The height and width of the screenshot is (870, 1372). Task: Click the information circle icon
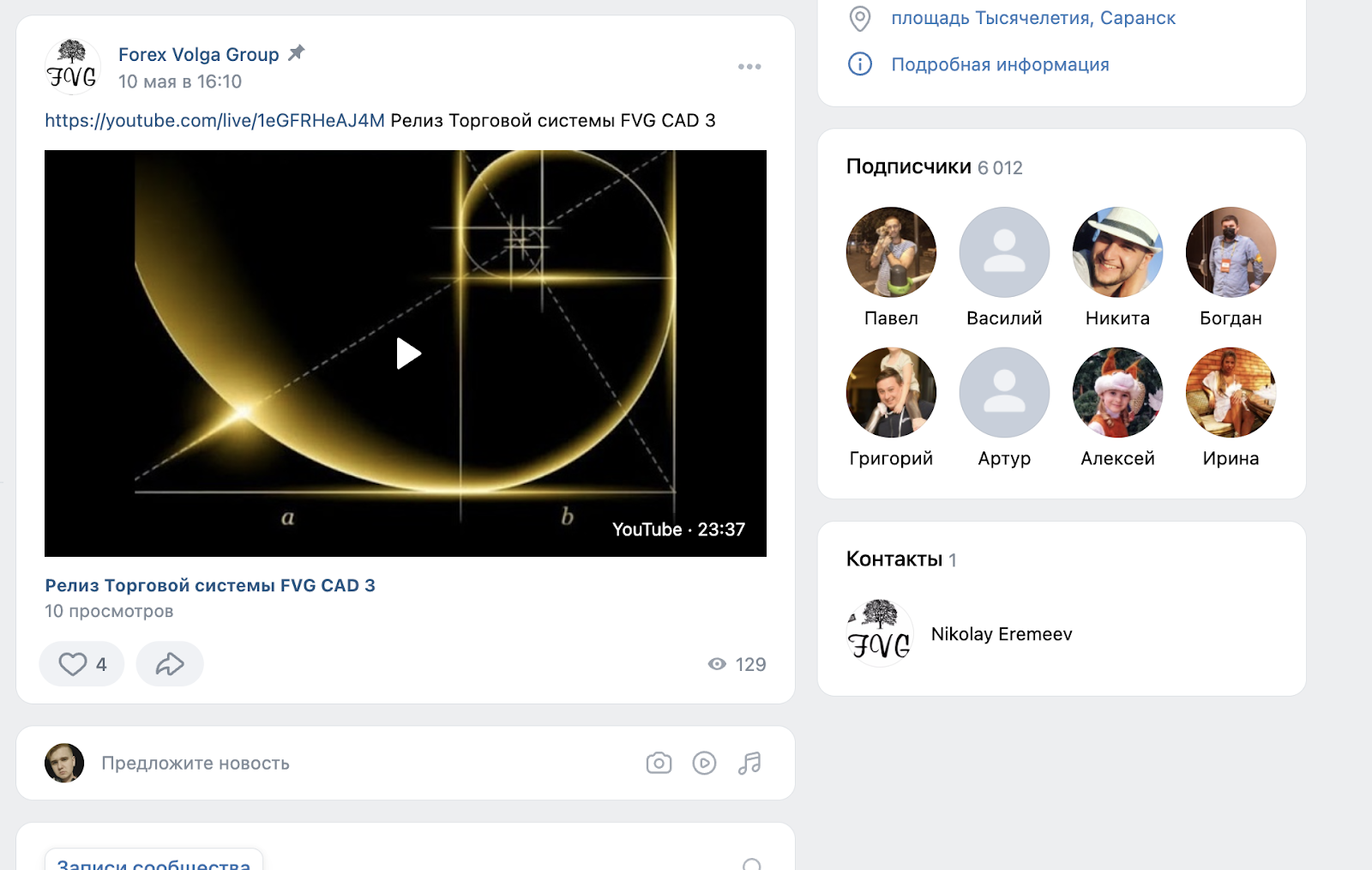click(x=859, y=64)
